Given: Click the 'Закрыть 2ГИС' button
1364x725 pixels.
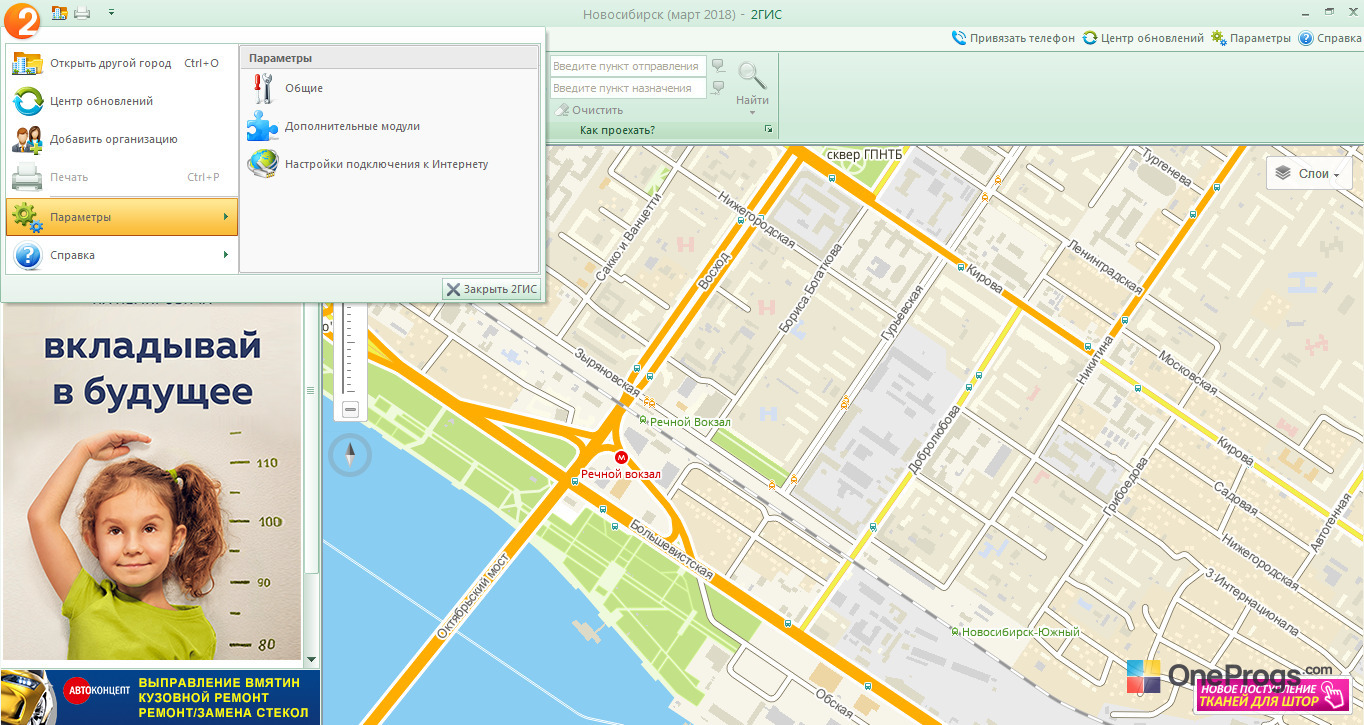Looking at the screenshot, I should 491,289.
